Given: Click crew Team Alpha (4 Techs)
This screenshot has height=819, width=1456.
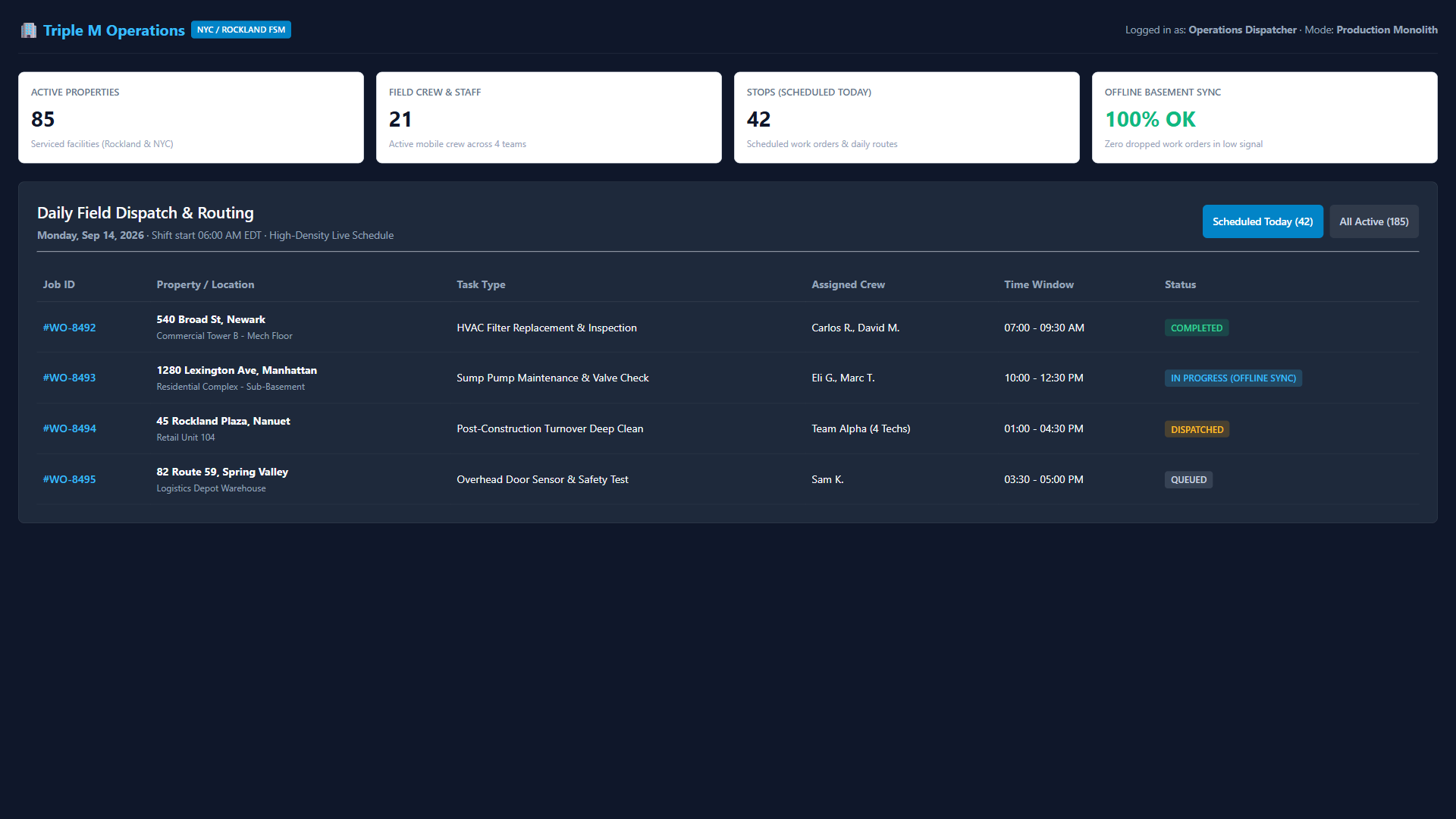Looking at the screenshot, I should click(x=861, y=428).
